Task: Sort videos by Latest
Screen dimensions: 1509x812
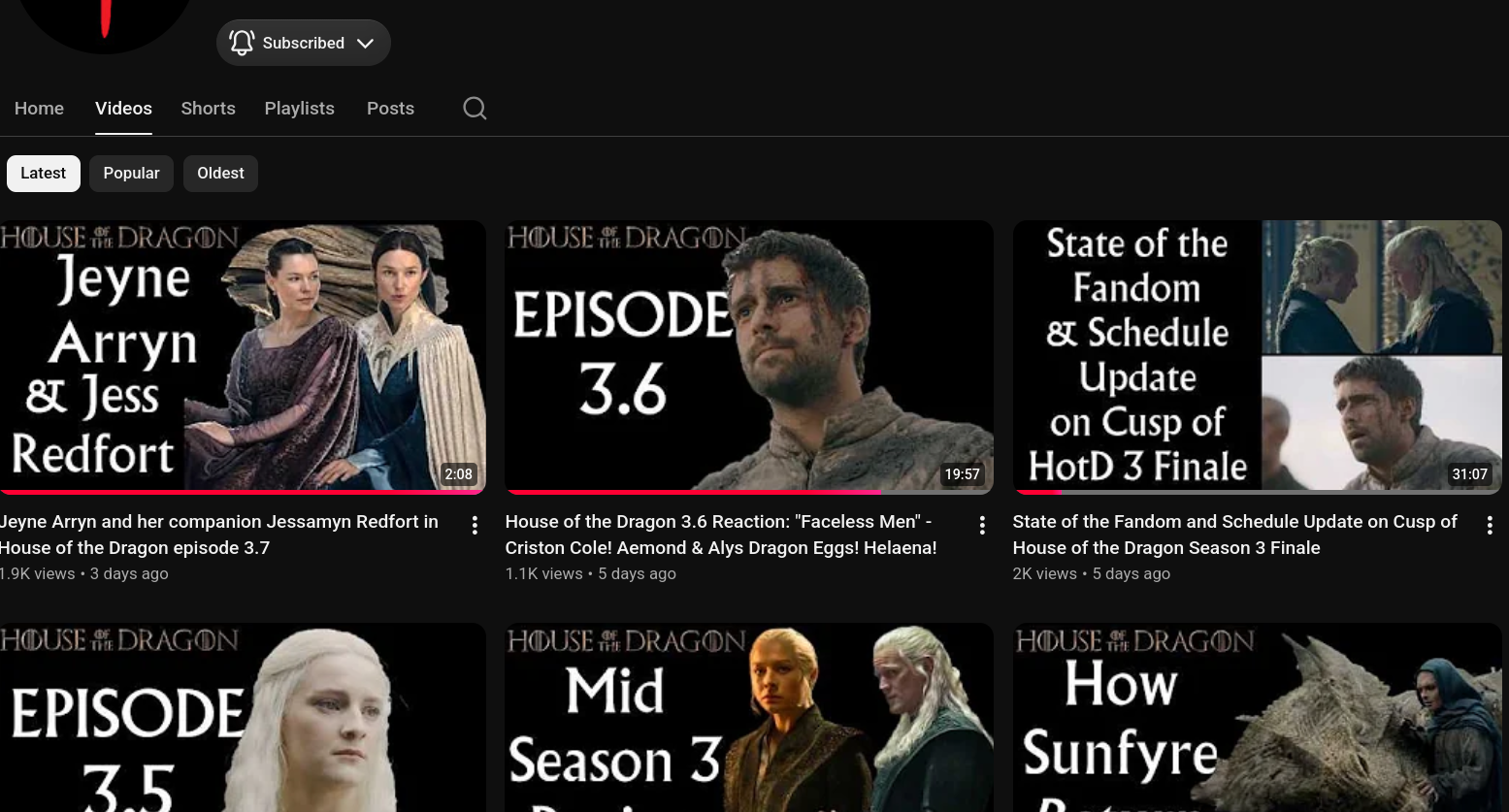Action: tap(44, 174)
